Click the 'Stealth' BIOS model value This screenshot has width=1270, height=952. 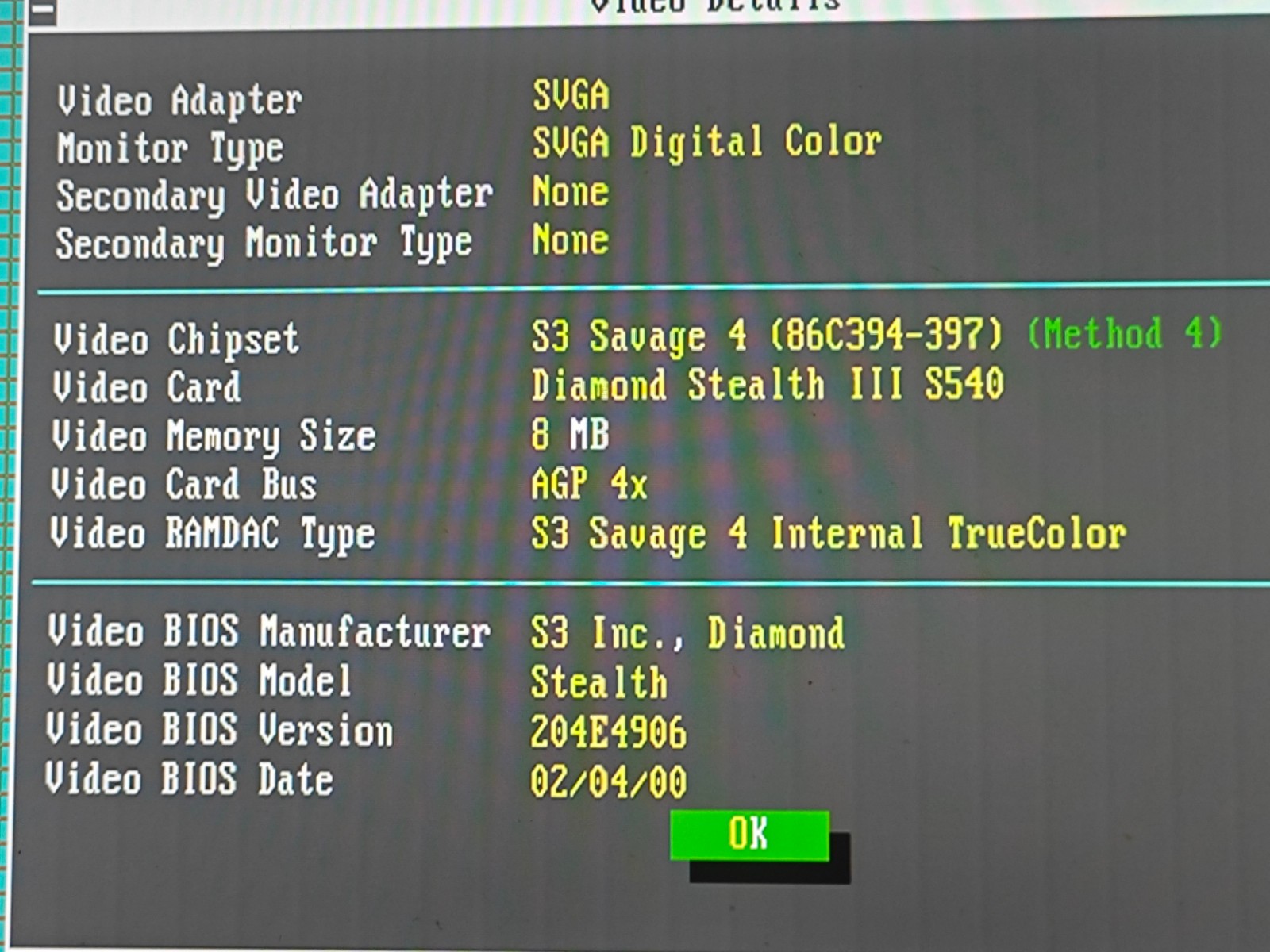point(599,682)
